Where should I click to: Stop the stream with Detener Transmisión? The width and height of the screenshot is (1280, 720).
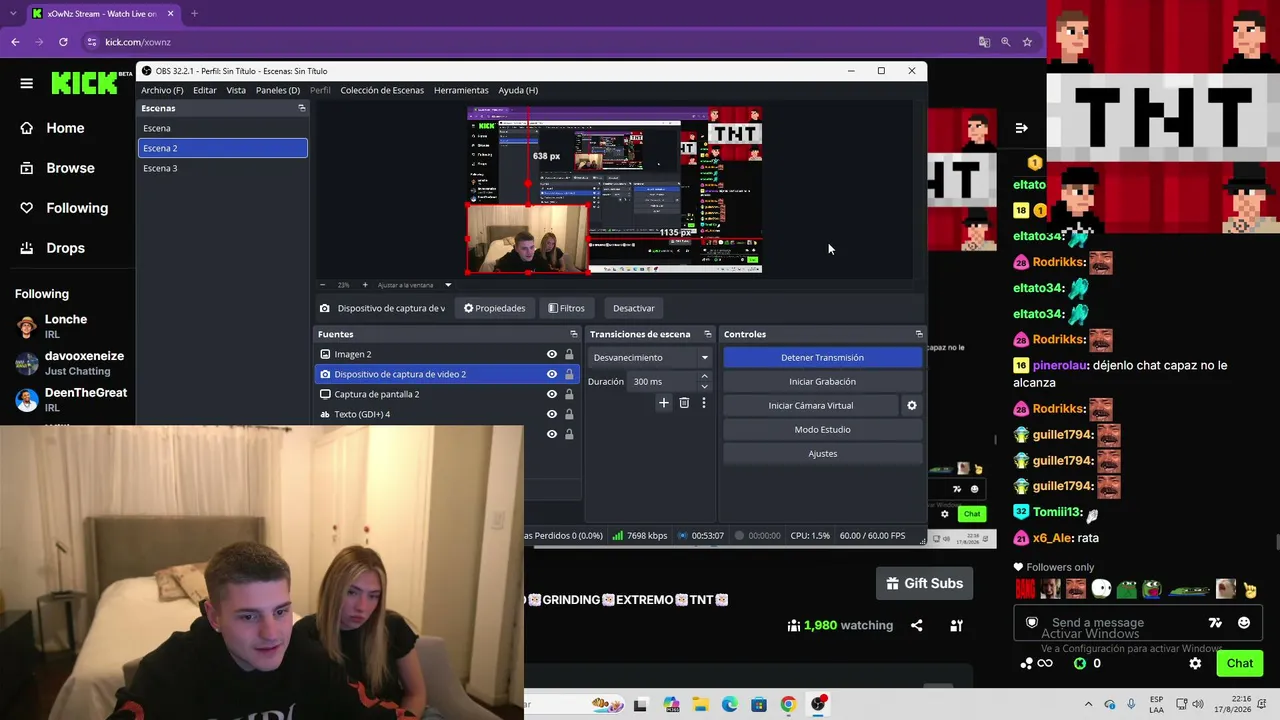[822, 357]
